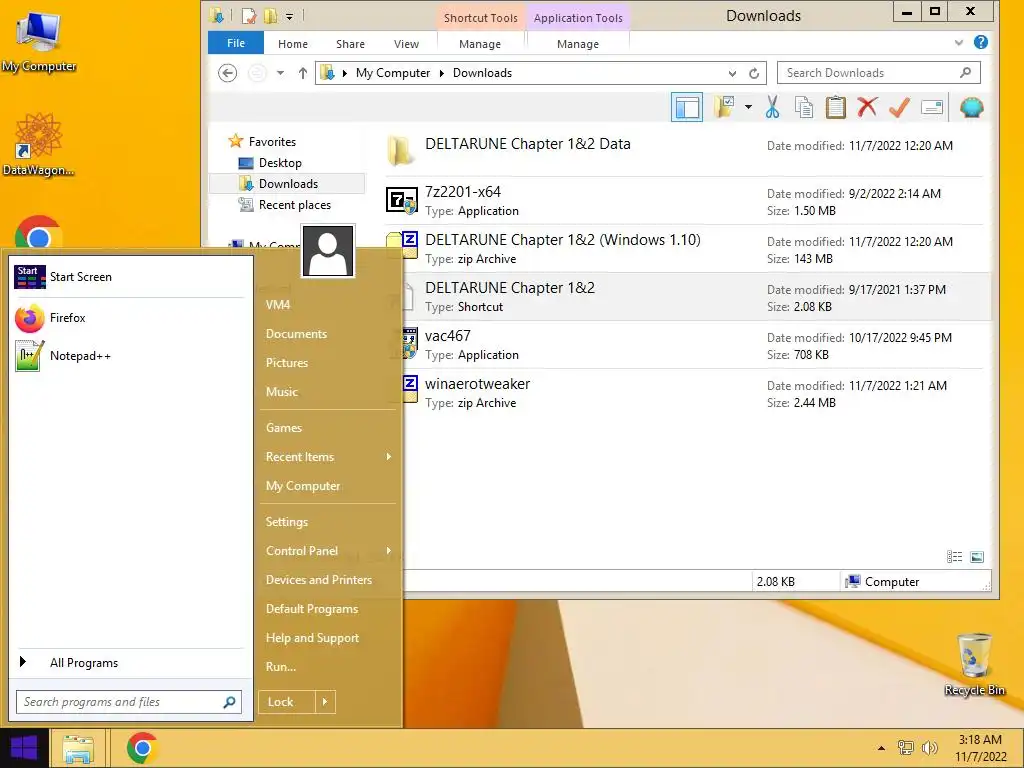Click the new folder toolbar icon
The width and height of the screenshot is (1024, 768).
coord(724,107)
